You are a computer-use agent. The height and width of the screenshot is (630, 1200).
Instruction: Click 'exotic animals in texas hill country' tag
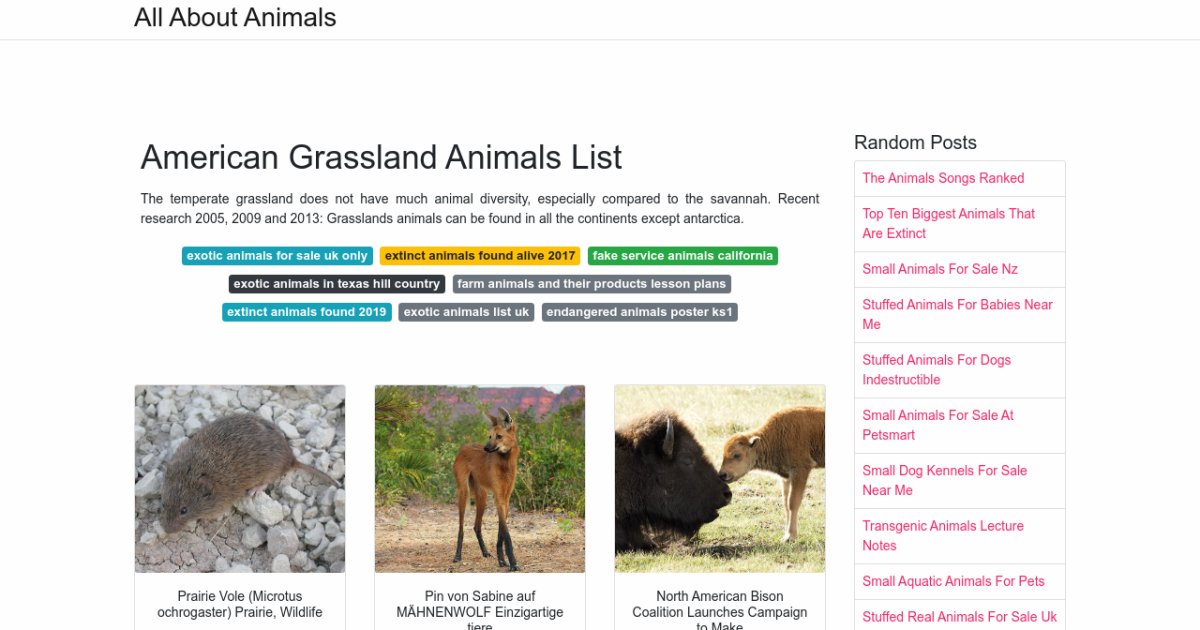[337, 284]
